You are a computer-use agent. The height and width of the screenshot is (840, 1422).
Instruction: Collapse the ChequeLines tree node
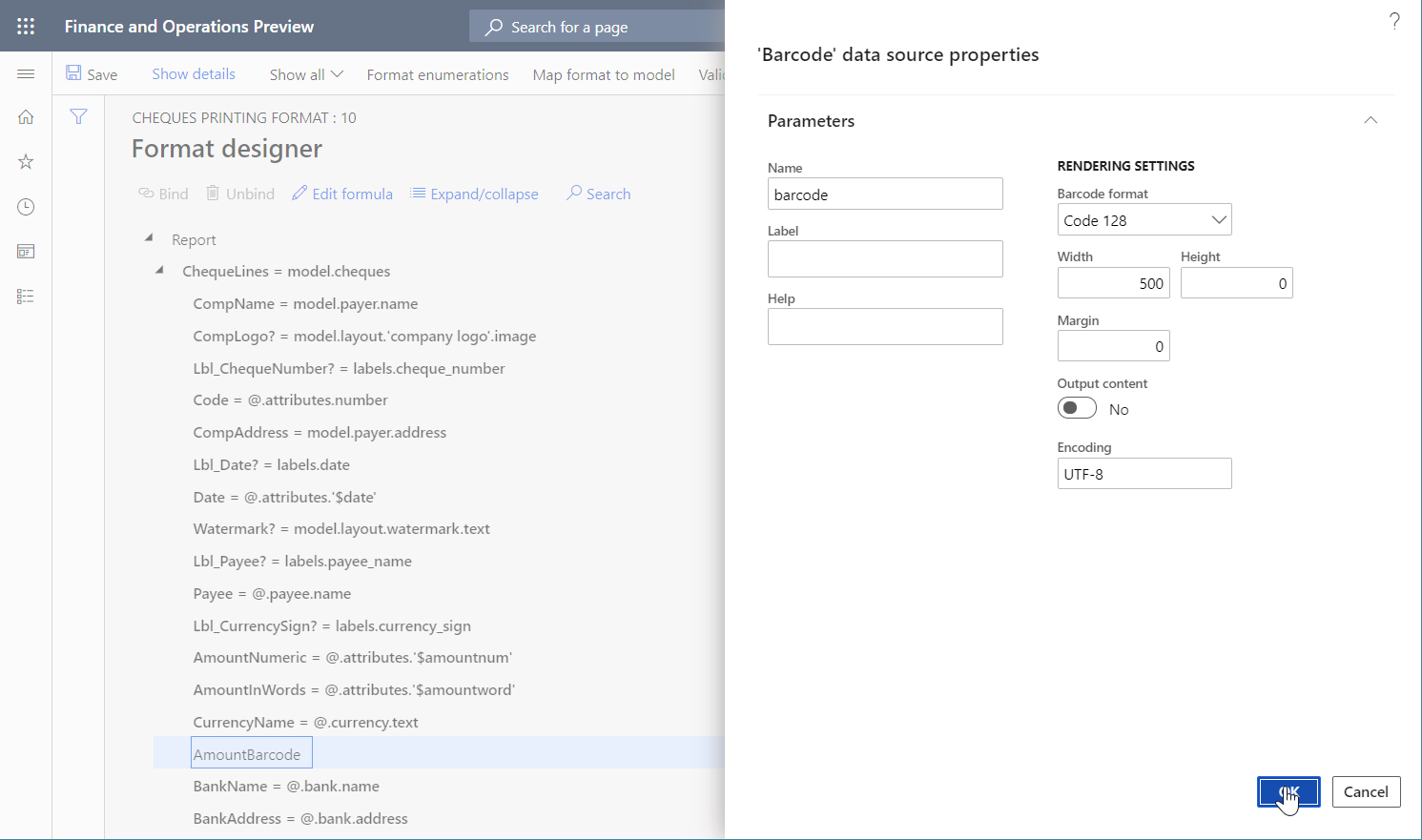159,270
